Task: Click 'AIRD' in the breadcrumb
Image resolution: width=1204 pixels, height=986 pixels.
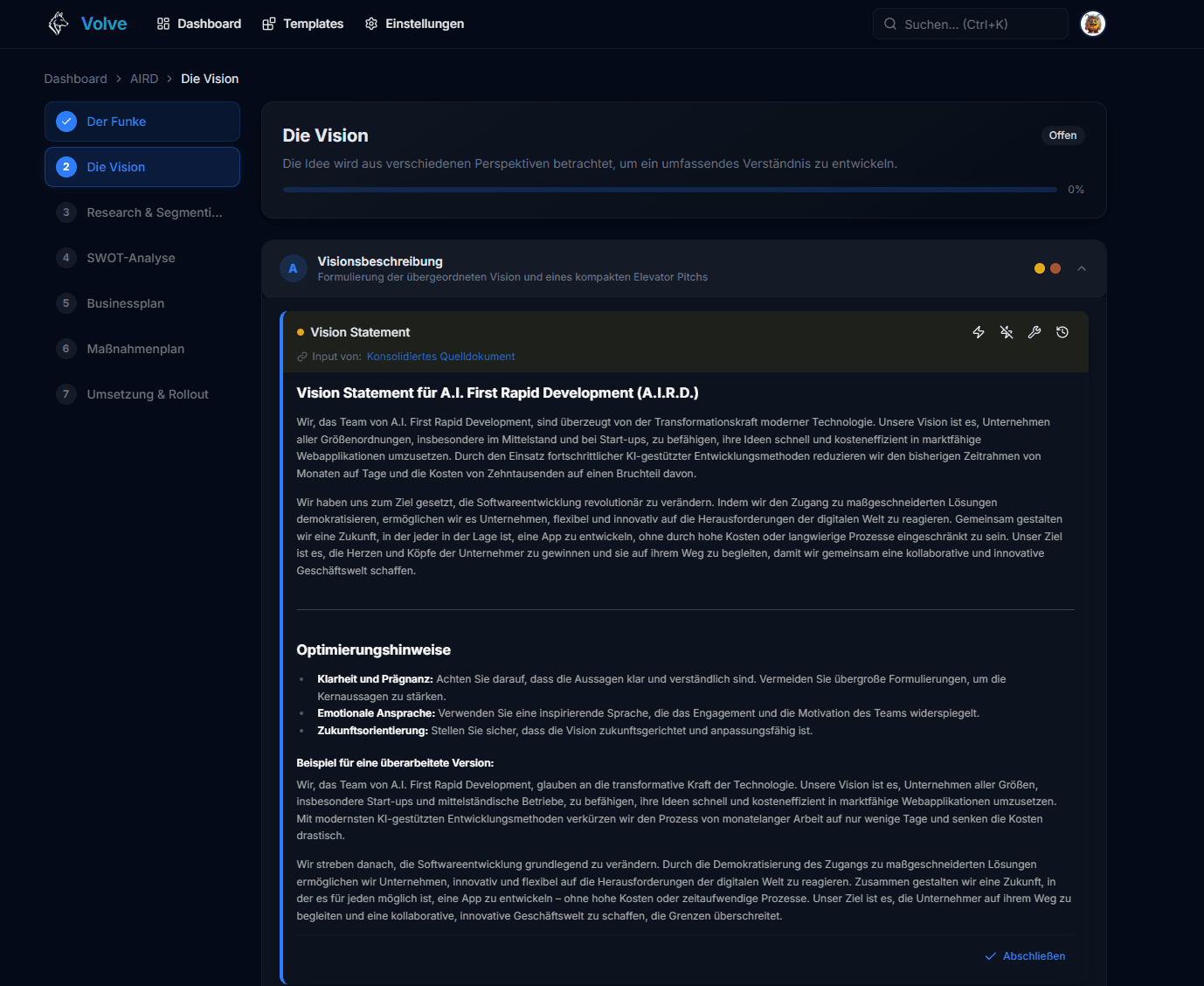Action: click(144, 79)
